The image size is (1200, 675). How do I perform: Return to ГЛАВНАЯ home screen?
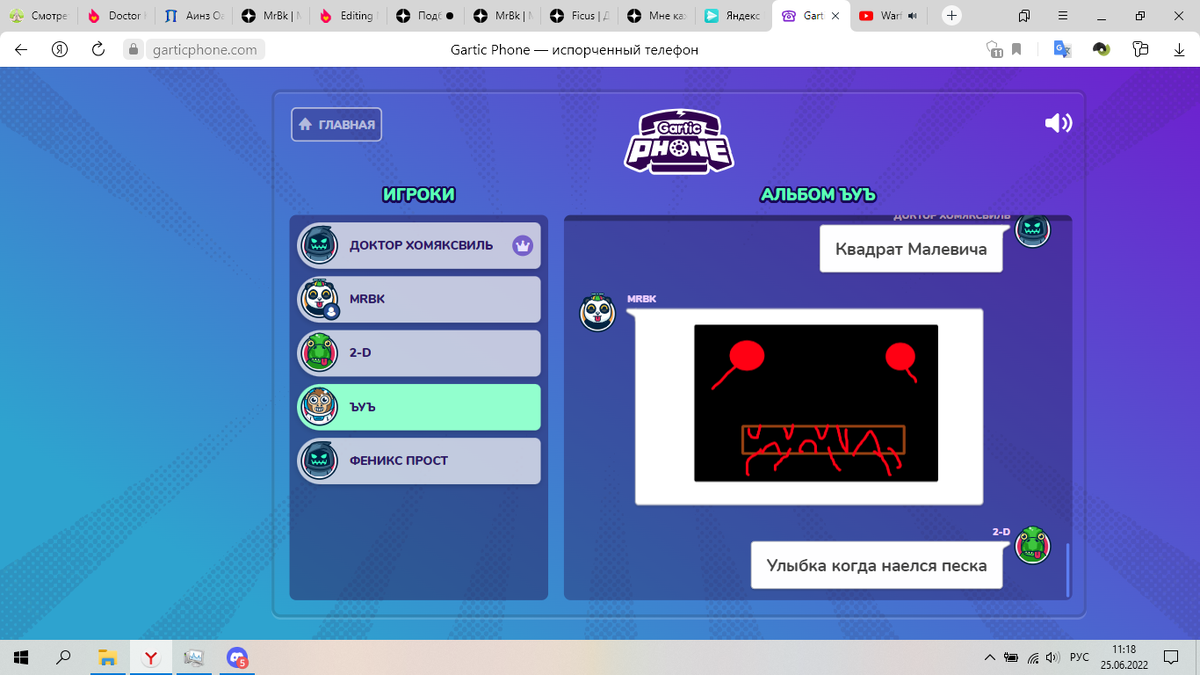[x=337, y=125]
